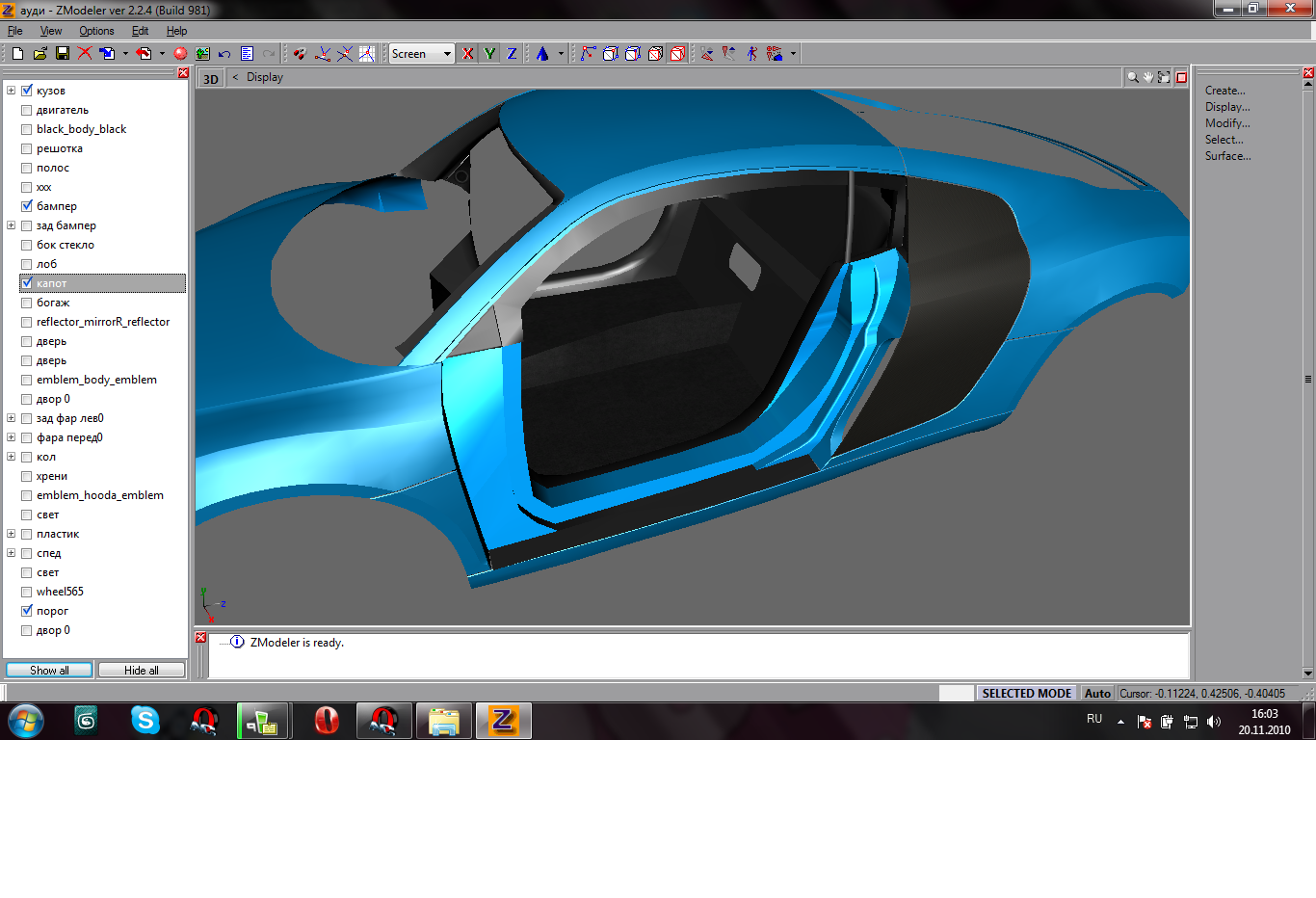Open a file with the folder icon
Screen dimensions: 1316x898
tap(39, 54)
